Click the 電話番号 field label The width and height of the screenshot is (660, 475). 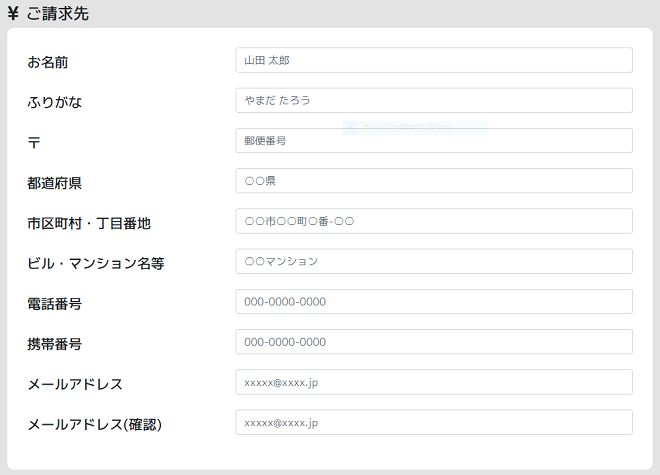(x=55, y=303)
